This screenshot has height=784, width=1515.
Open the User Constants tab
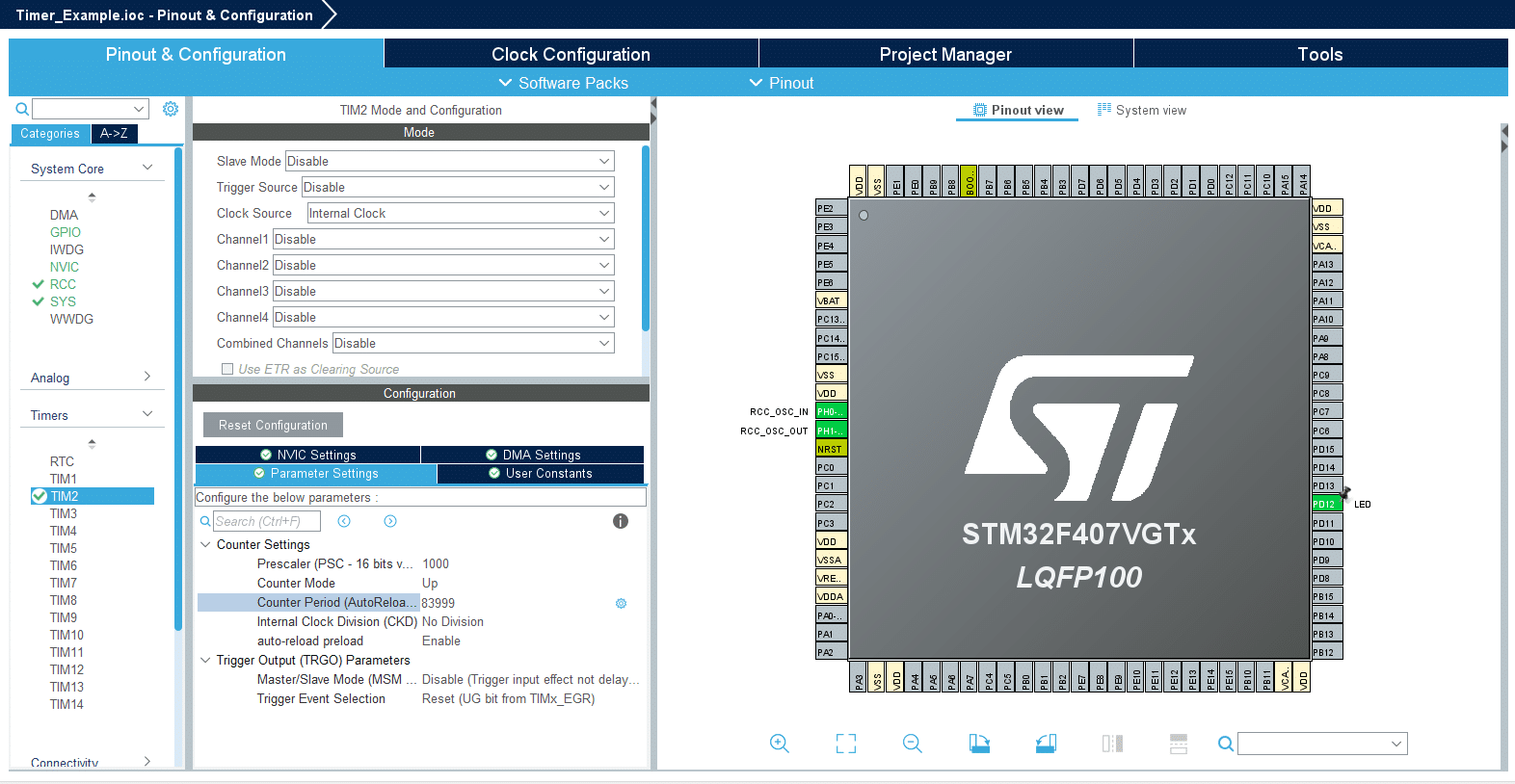coord(541,473)
